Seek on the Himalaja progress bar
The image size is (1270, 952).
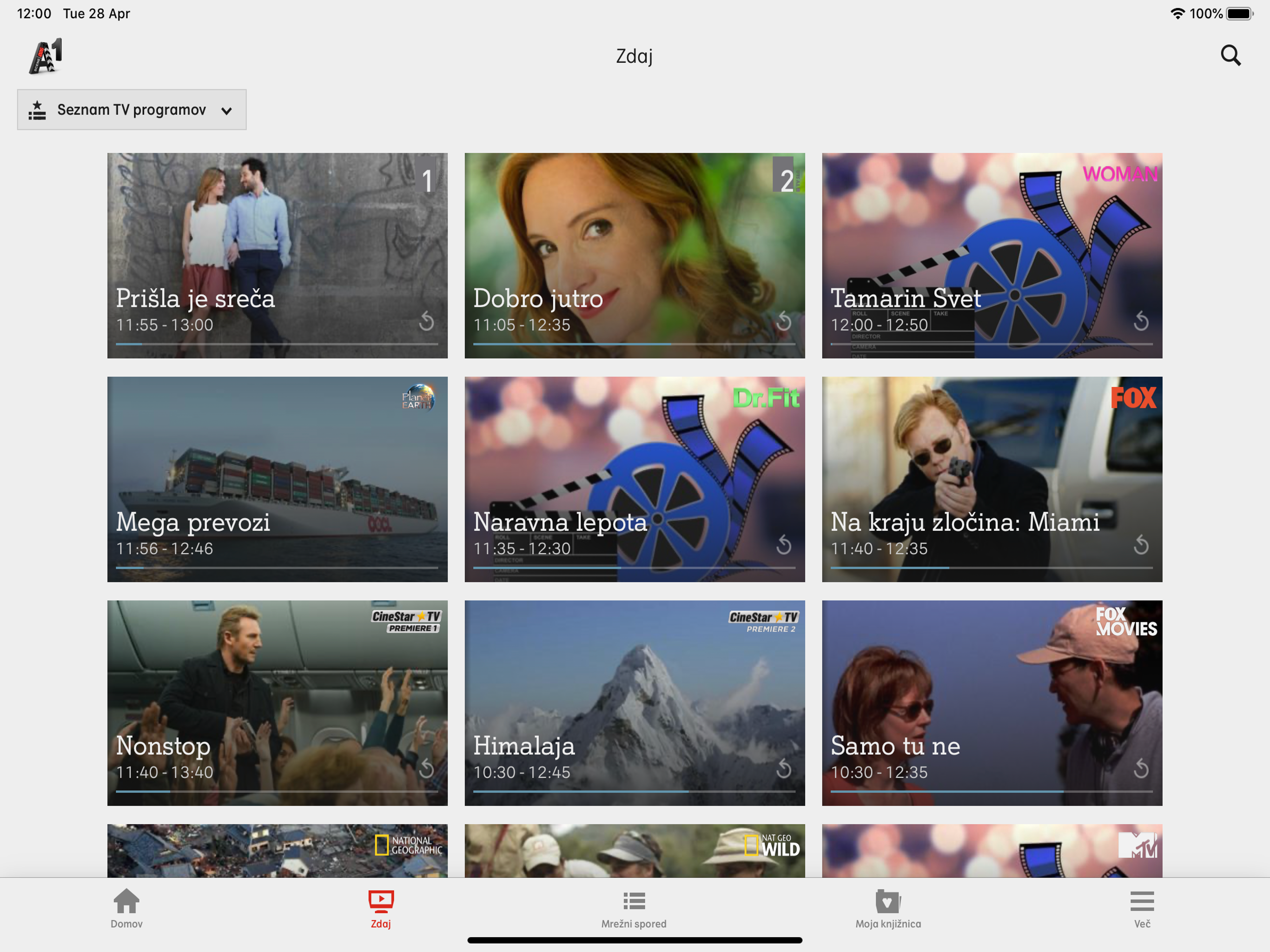(x=635, y=791)
